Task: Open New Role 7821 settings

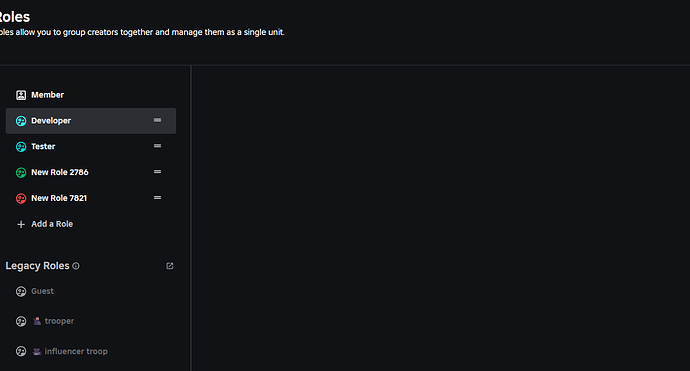Action: 91,198
